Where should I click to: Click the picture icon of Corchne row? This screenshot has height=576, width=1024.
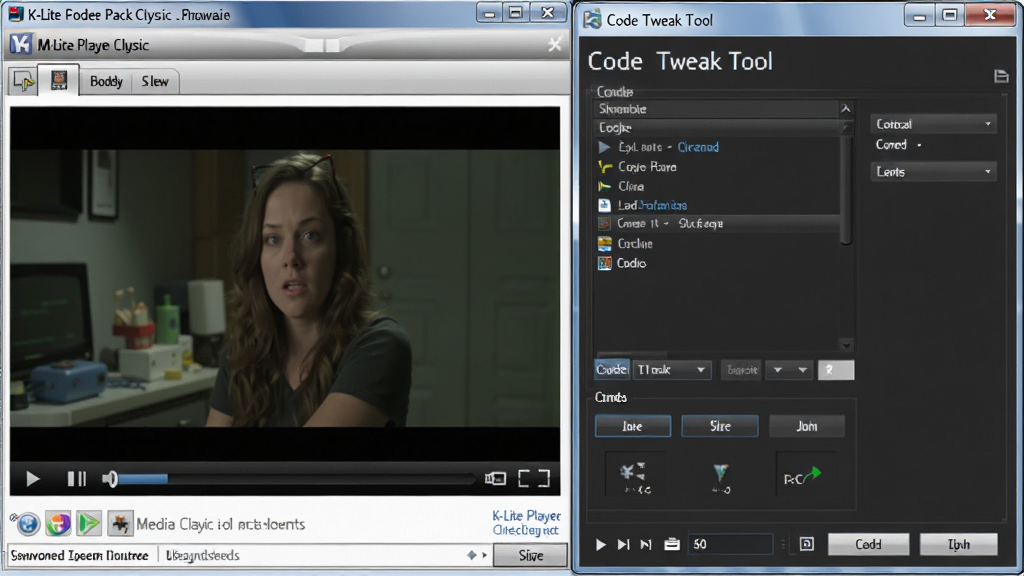click(605, 244)
